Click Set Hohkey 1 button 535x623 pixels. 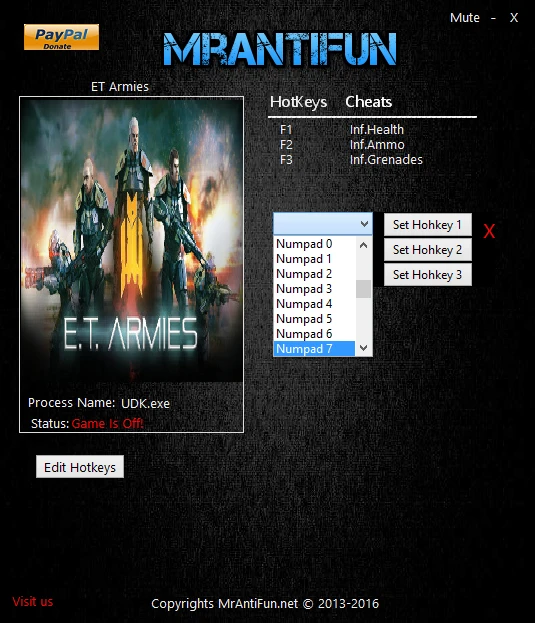pos(428,224)
